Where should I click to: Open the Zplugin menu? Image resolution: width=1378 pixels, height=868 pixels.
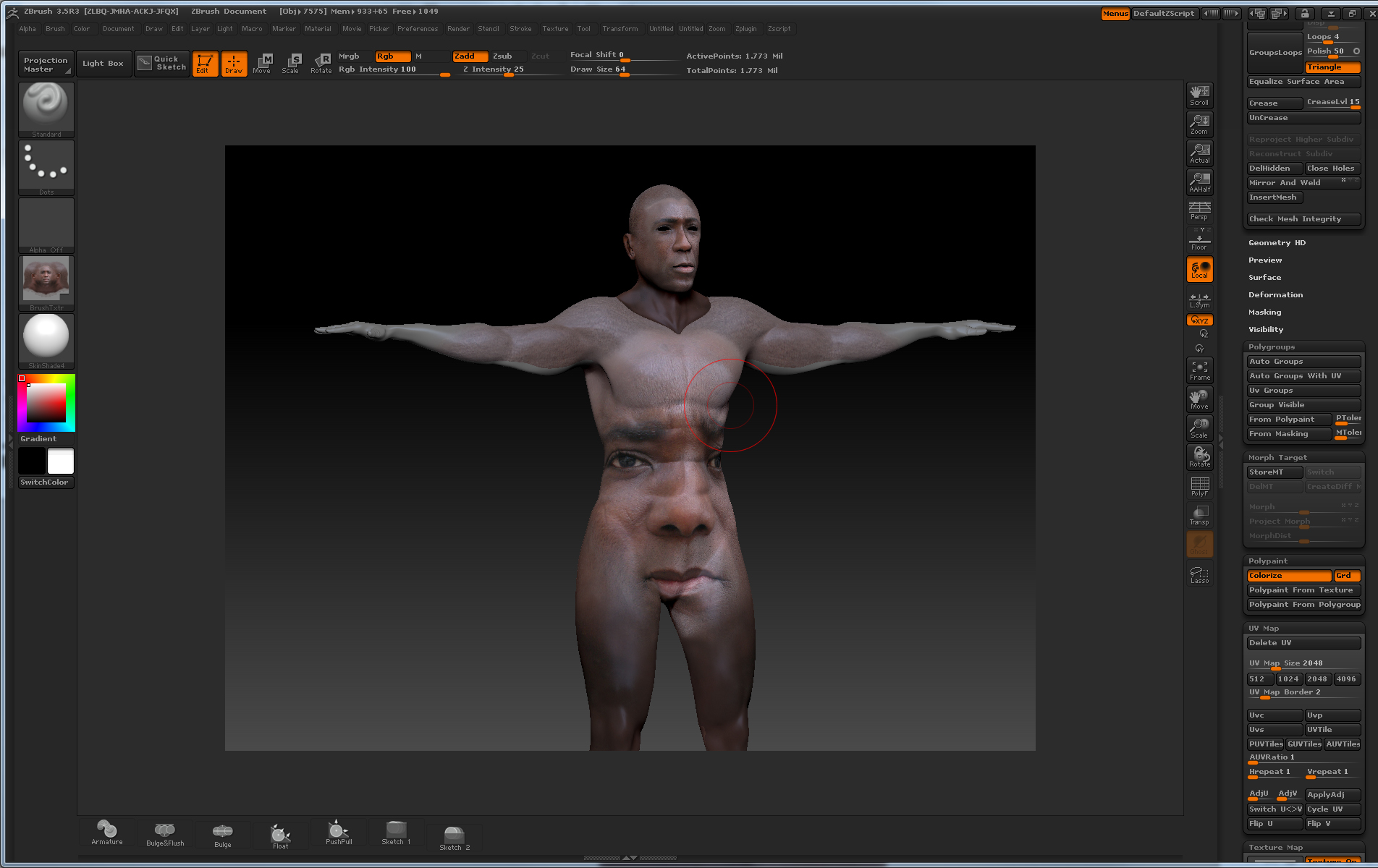click(745, 29)
